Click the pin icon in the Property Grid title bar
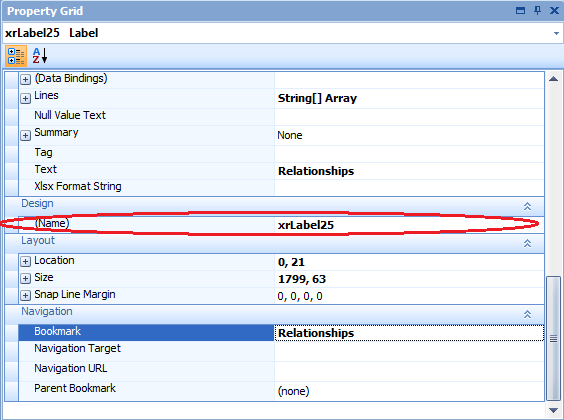564x420 pixels. [537, 10]
